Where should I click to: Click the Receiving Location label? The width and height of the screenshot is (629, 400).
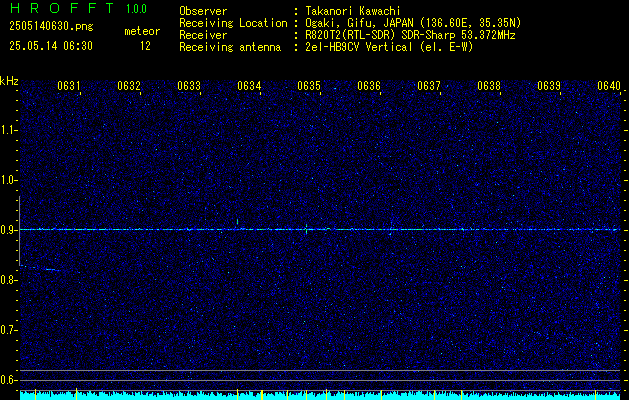click(233, 23)
